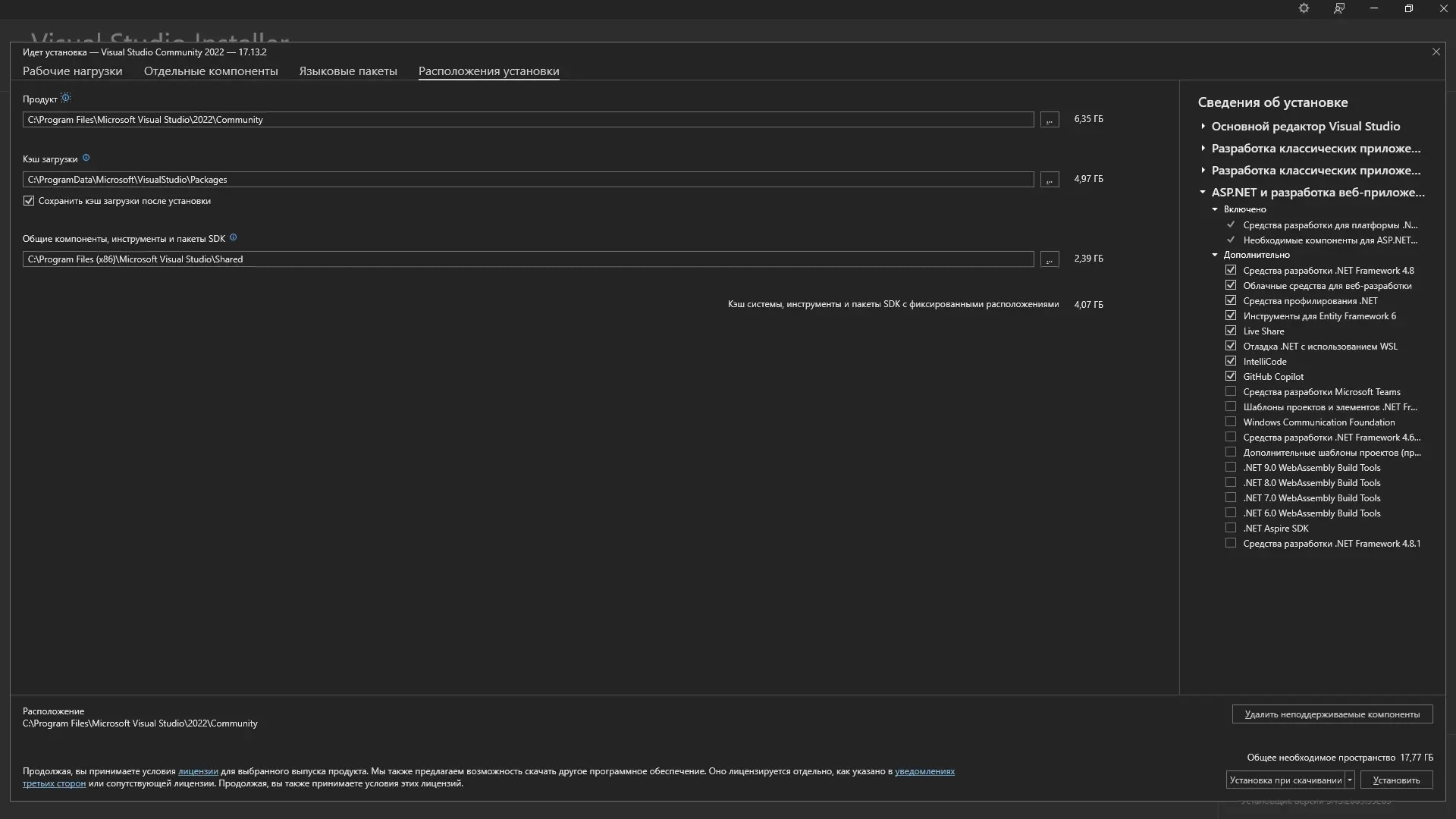Click the Сведения об установке heading
The height and width of the screenshot is (819, 1456).
click(1272, 102)
